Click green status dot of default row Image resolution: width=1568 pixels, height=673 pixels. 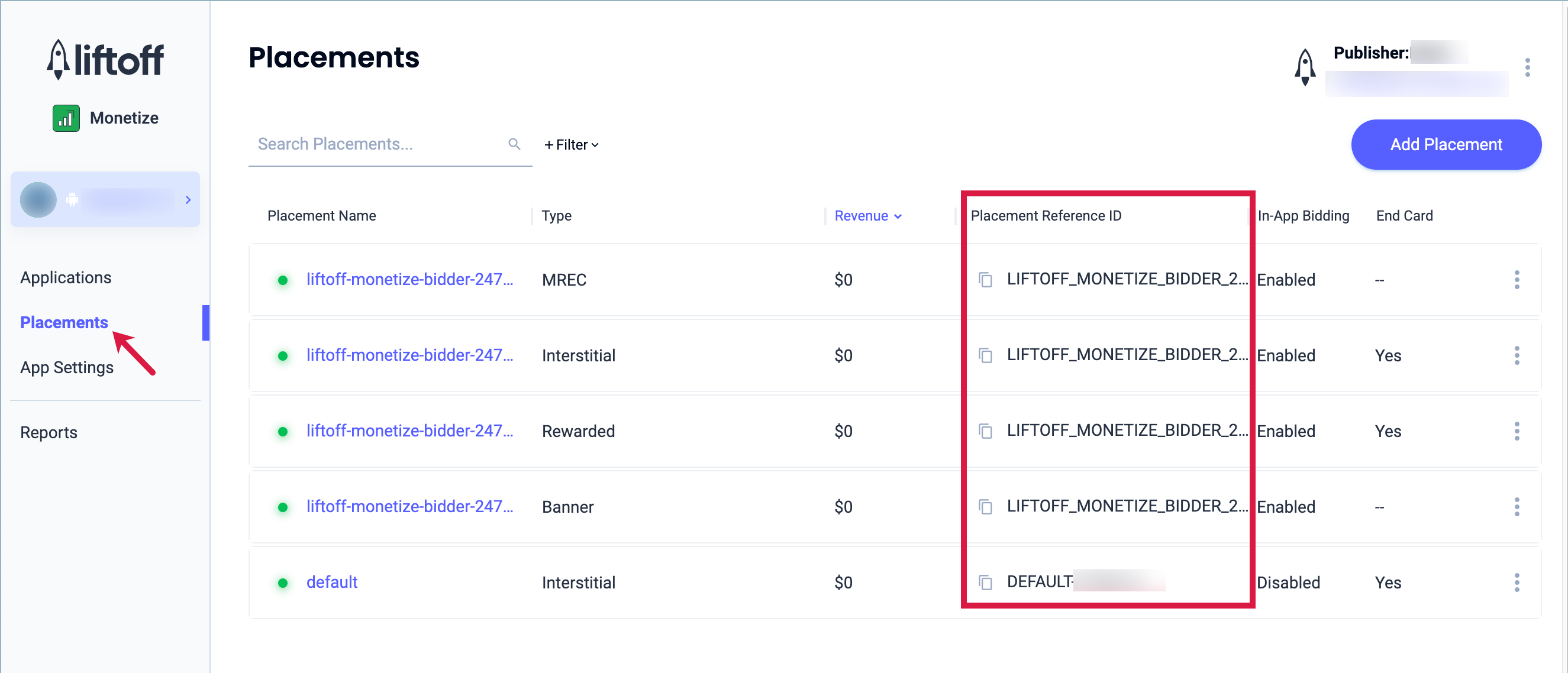282,583
